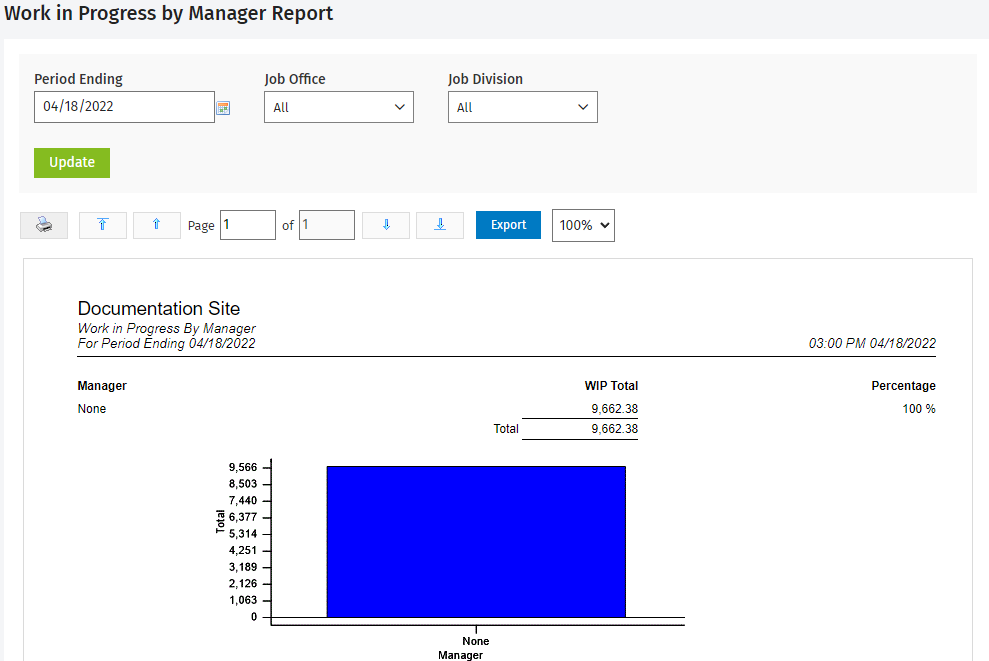Click the Total label in table
This screenshot has height=661, width=989.
coord(506,429)
